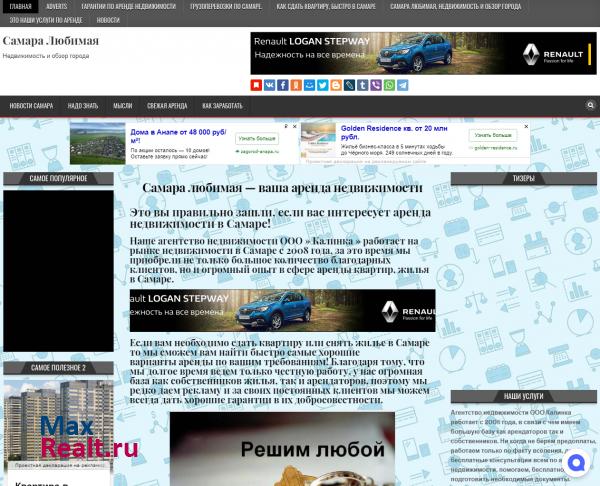Share on Moi Mir smiley icon

[x=309, y=85]
